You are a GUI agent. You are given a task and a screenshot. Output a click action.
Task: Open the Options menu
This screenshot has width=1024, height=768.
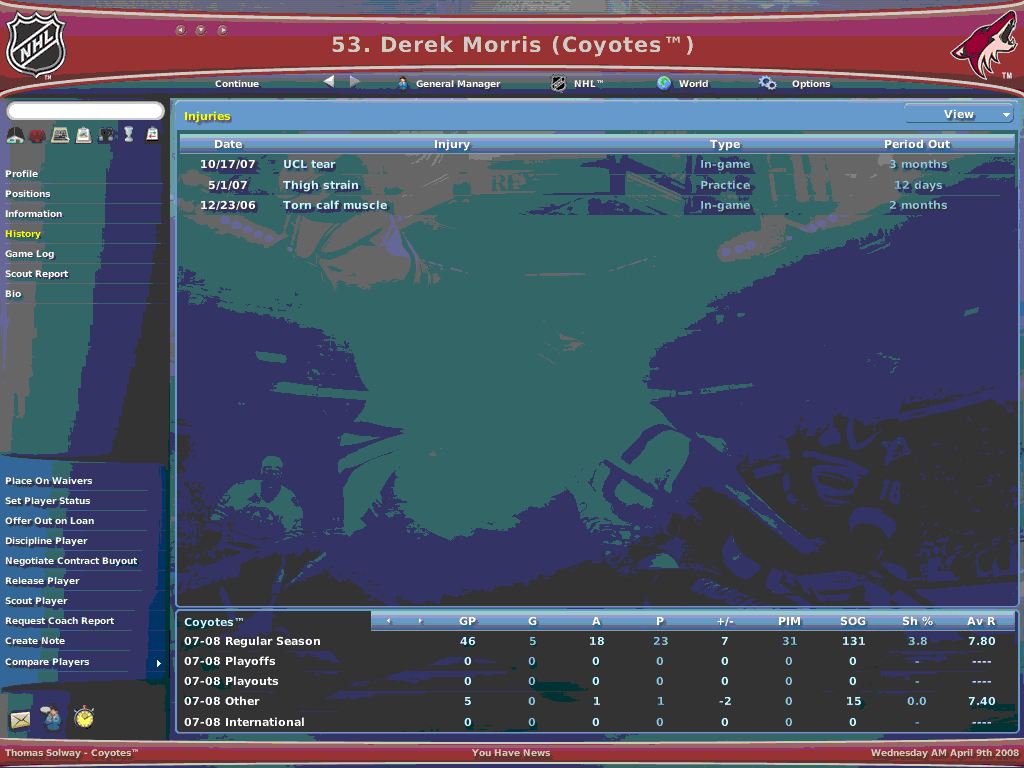coord(810,84)
